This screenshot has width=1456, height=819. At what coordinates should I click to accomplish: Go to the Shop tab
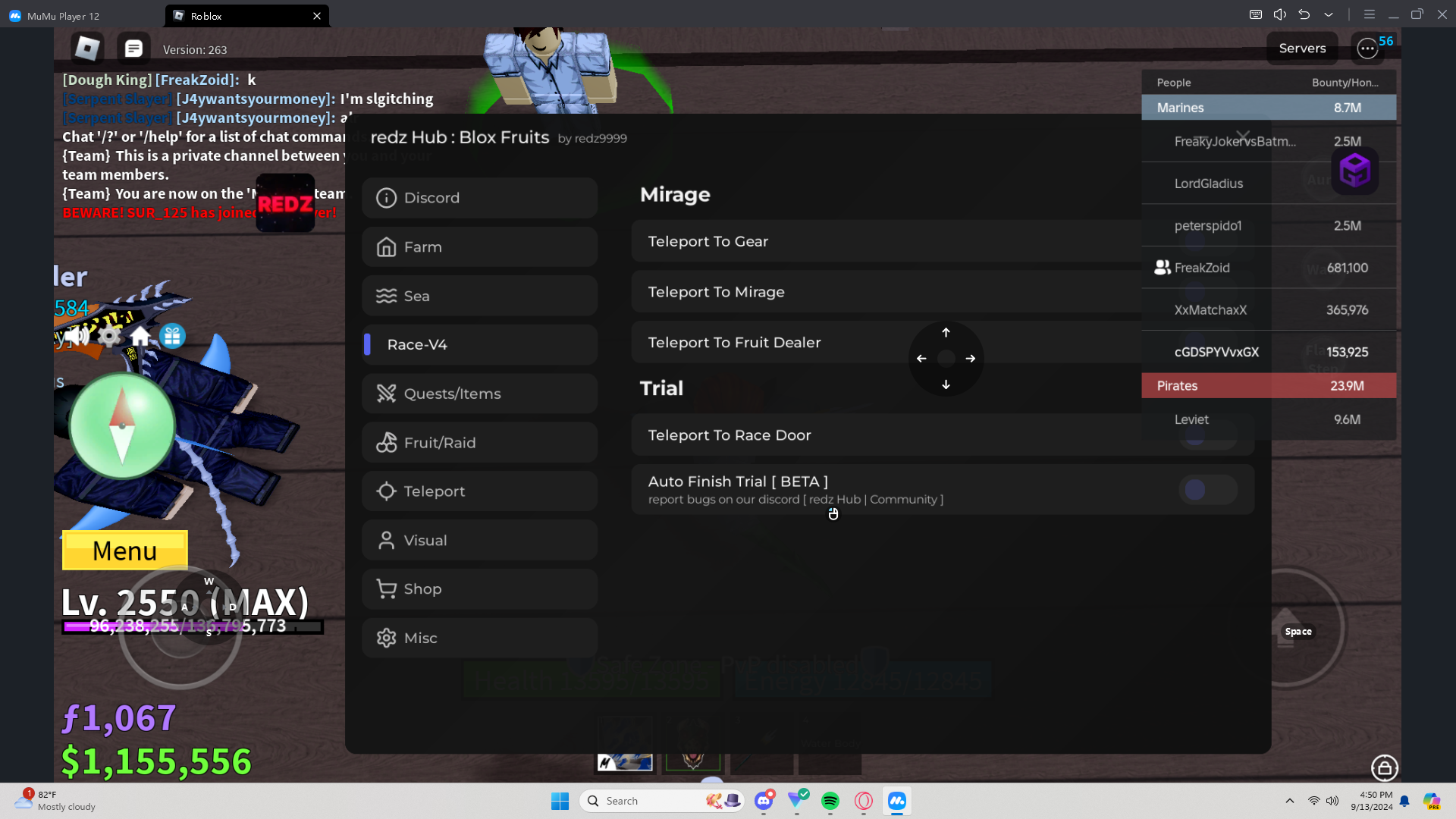[480, 589]
